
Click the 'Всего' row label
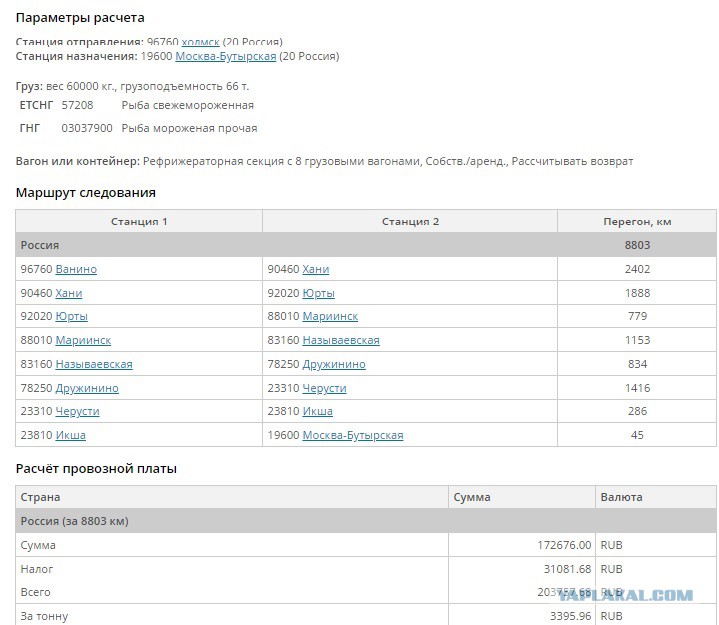click(x=35, y=592)
